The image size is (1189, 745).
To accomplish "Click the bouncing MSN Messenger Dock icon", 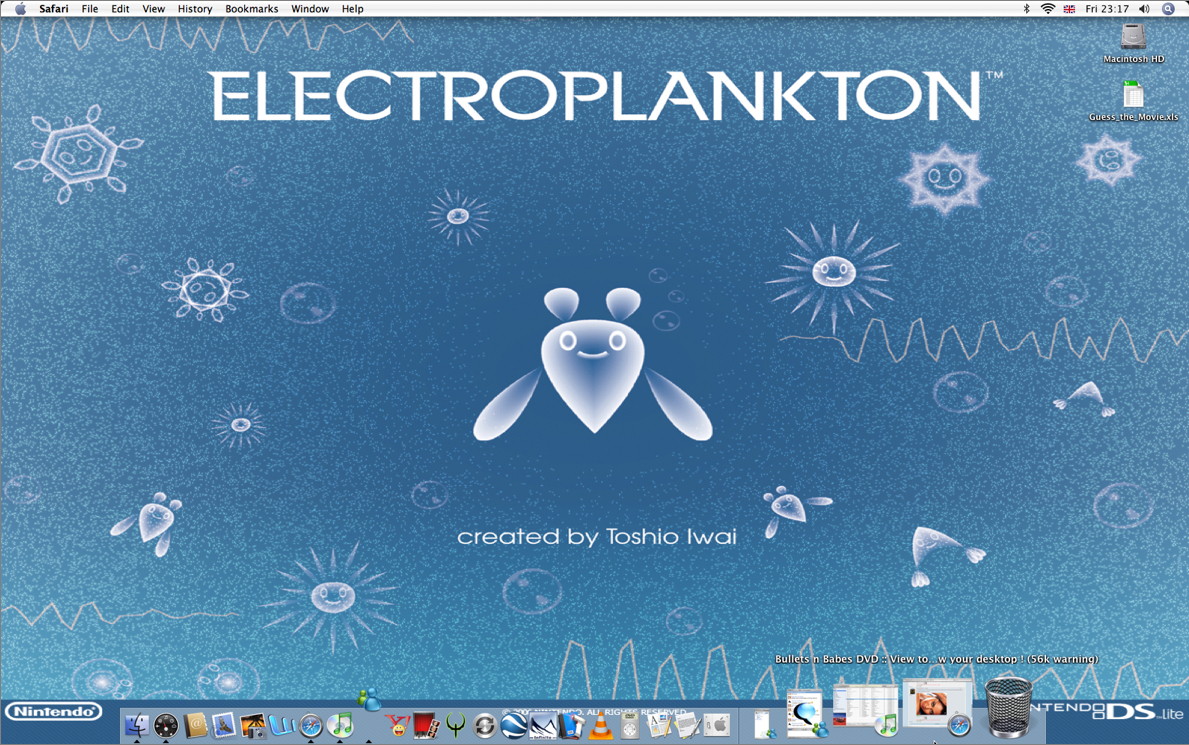I will [369, 699].
